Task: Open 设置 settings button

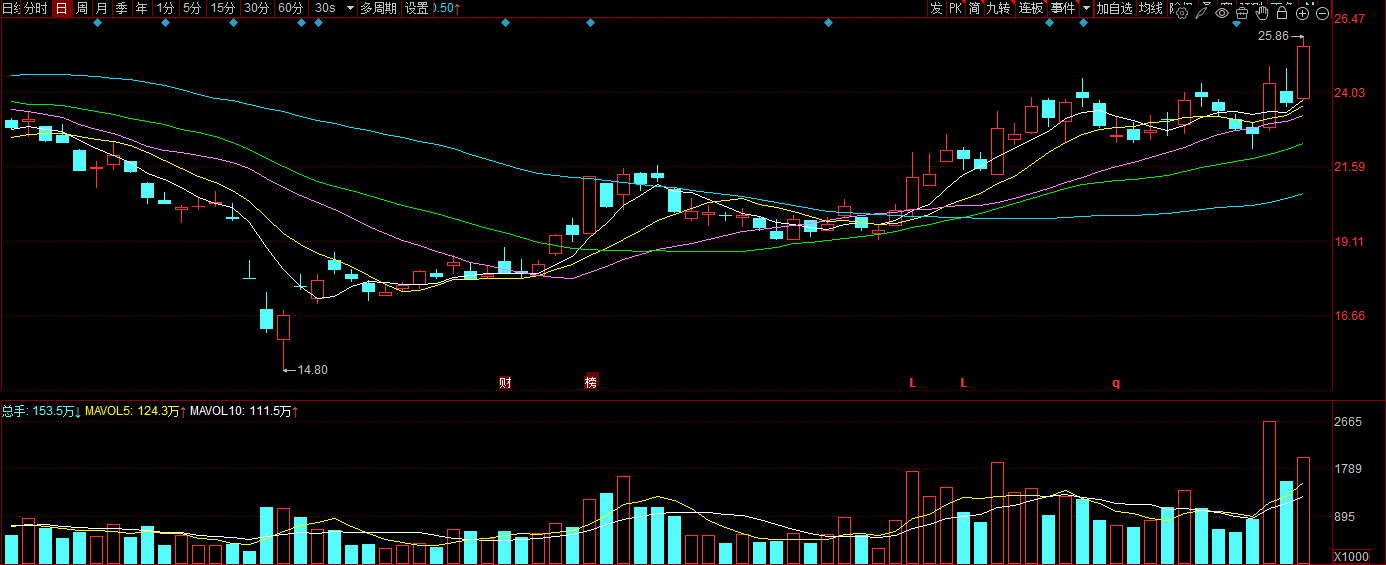Action: (416, 8)
